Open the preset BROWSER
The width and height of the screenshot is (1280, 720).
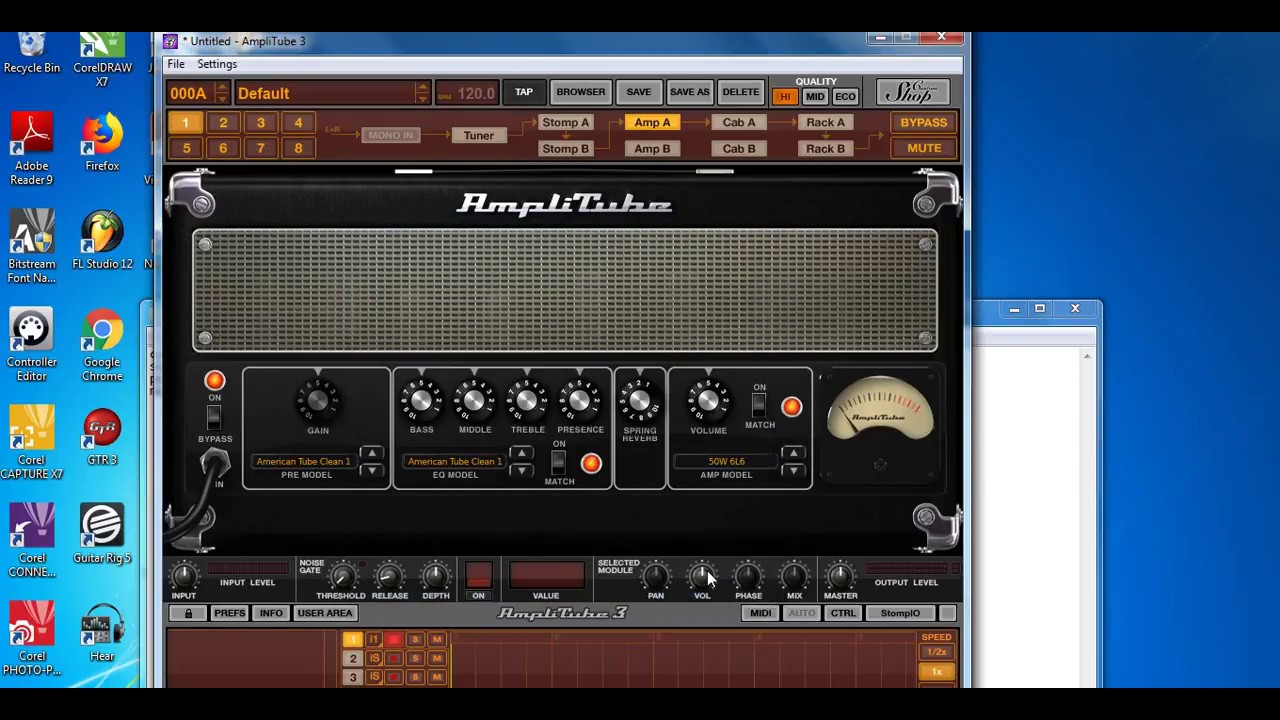click(x=581, y=92)
